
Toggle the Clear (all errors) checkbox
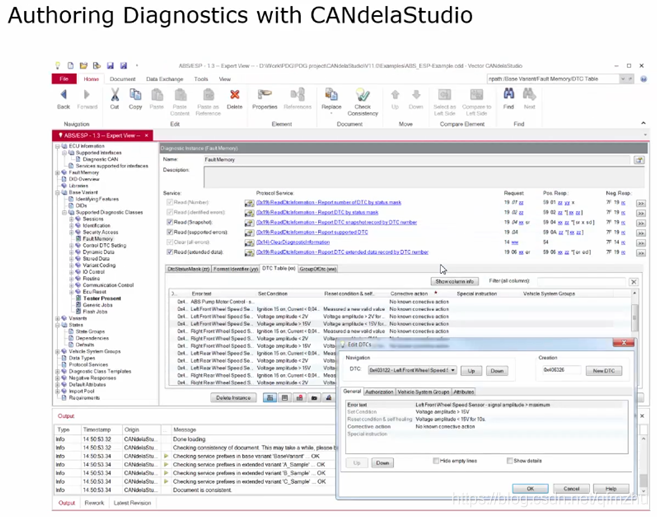[x=170, y=242]
